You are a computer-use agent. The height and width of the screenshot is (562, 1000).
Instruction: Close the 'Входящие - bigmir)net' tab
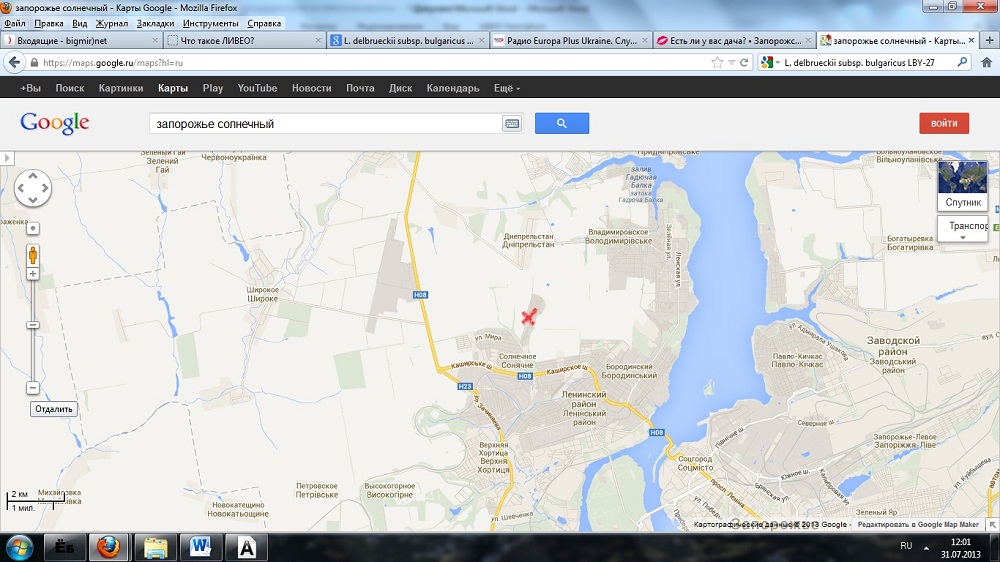[154, 40]
